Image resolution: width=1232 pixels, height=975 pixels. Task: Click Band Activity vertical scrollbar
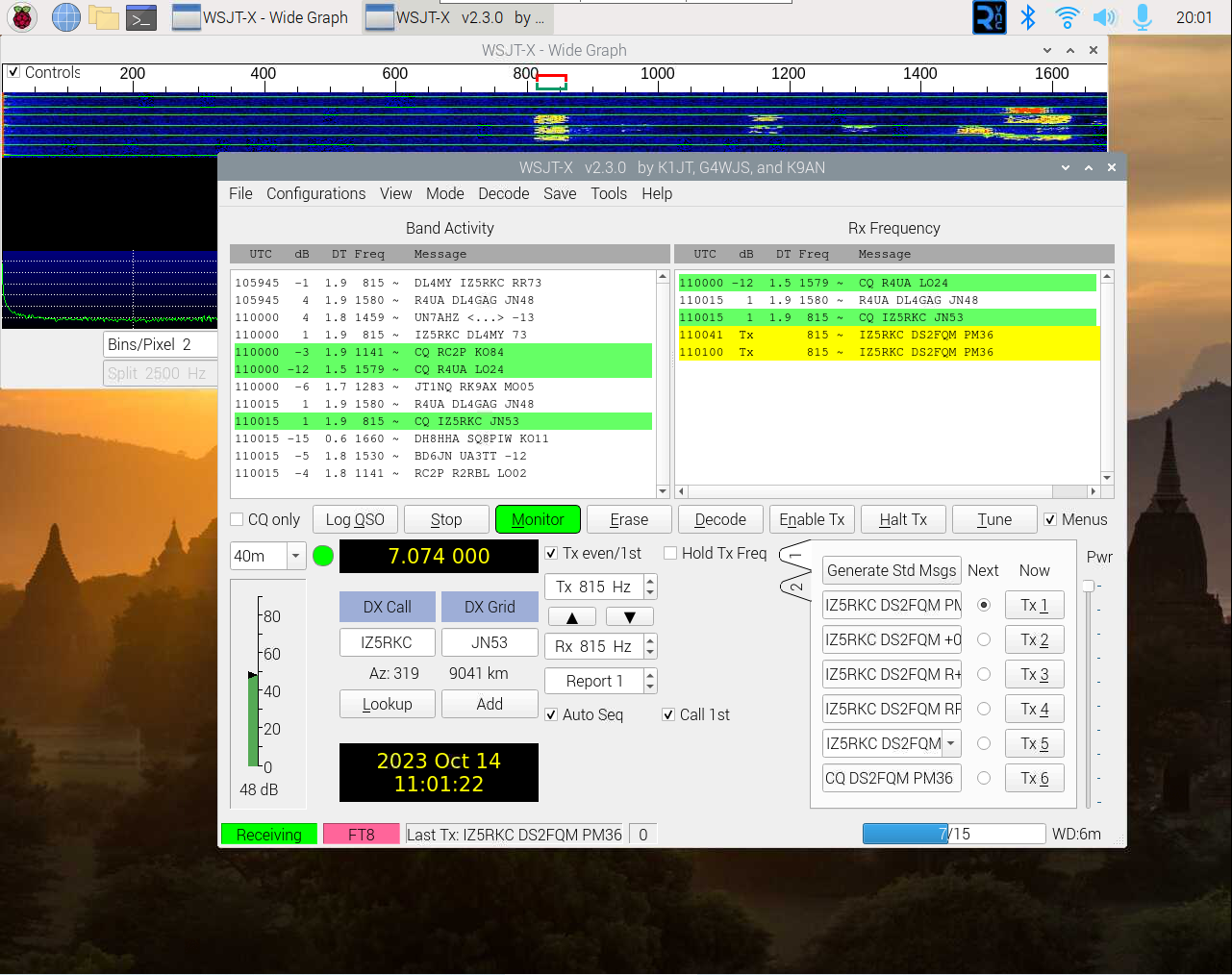point(662,384)
